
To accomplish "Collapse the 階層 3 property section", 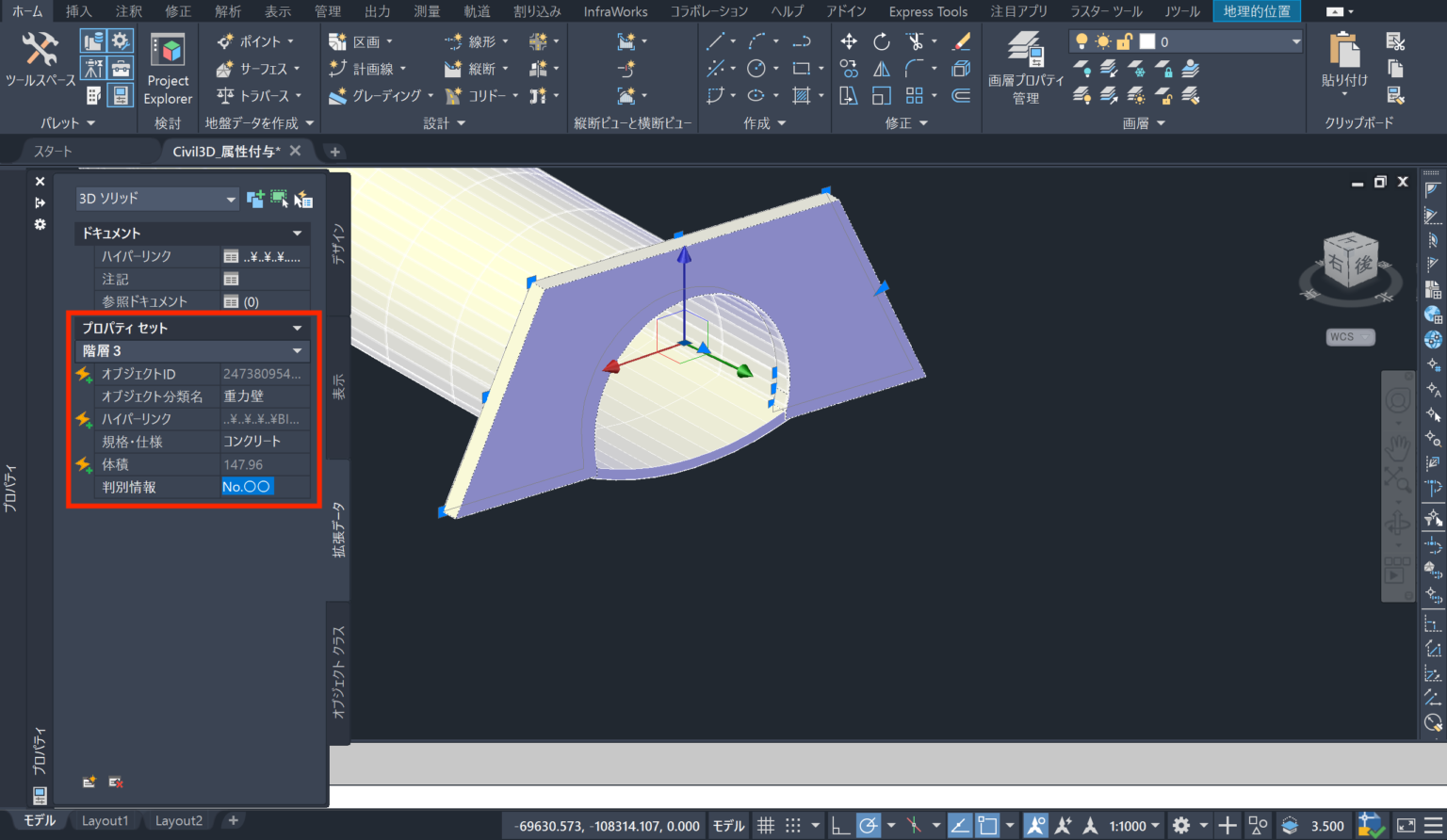I will pos(298,350).
